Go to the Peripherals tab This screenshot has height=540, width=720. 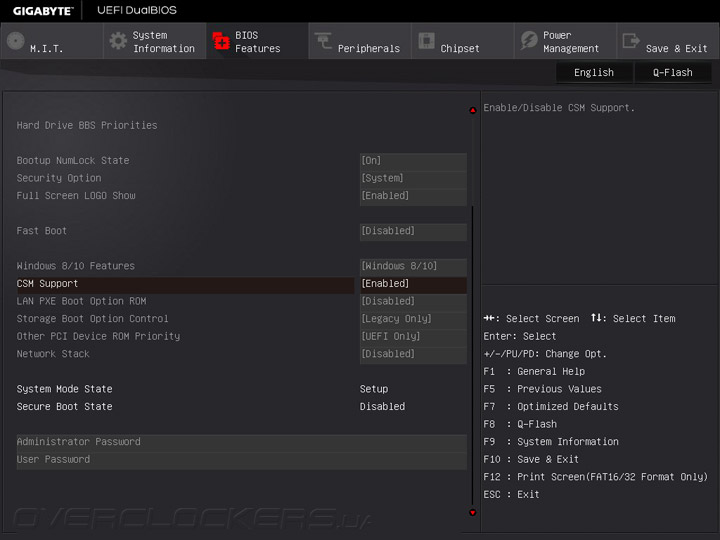(x=360, y=41)
